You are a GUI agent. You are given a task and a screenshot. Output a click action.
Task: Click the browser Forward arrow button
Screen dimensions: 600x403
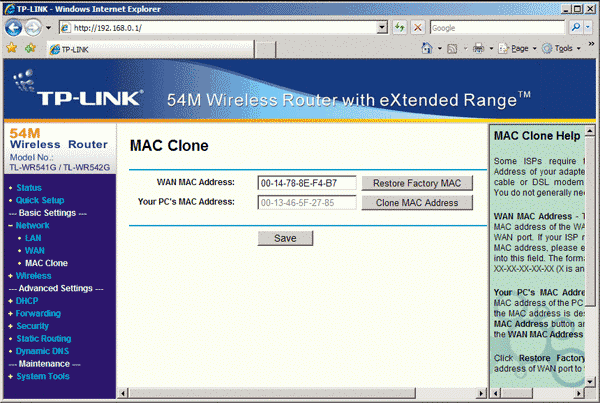pos(33,28)
